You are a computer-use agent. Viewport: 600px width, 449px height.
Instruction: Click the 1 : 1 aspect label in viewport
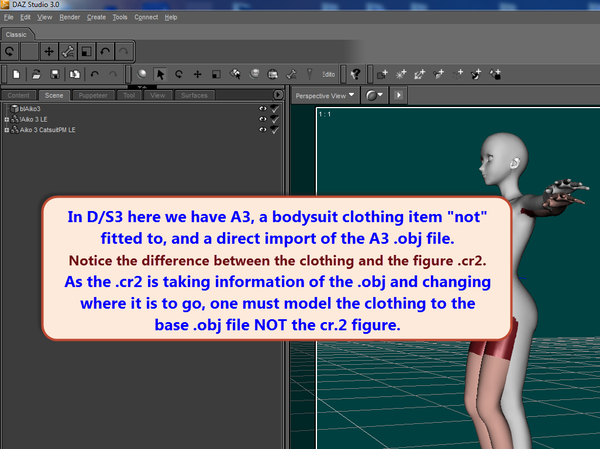(x=324, y=114)
